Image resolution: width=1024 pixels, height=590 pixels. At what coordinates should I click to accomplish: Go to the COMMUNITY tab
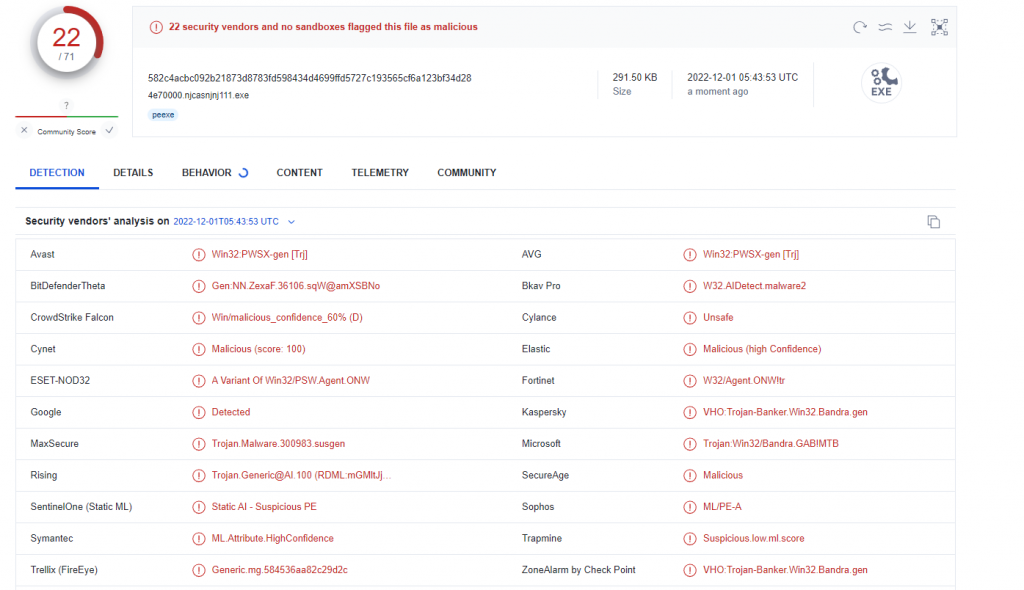click(x=466, y=173)
